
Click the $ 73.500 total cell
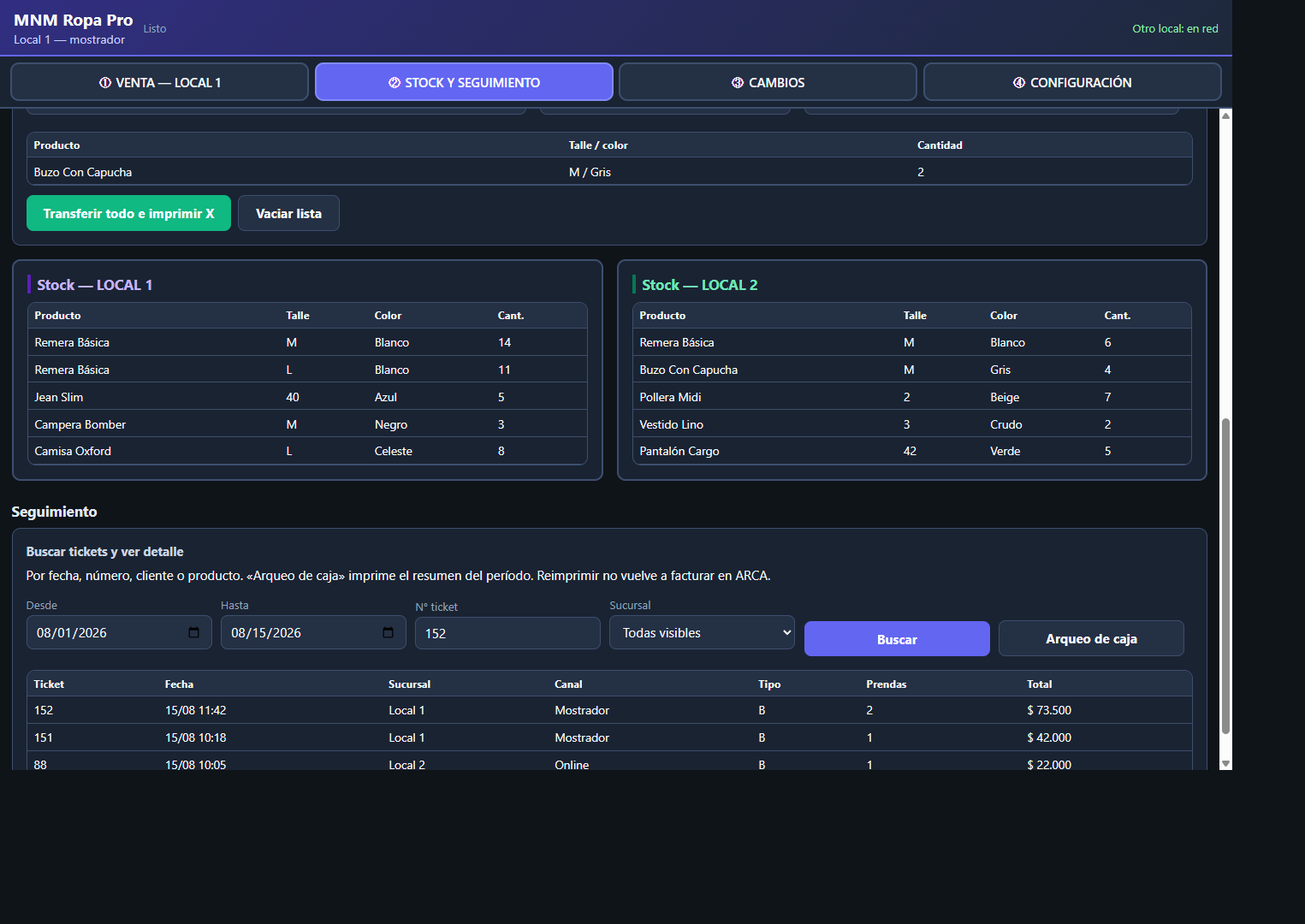click(1049, 710)
